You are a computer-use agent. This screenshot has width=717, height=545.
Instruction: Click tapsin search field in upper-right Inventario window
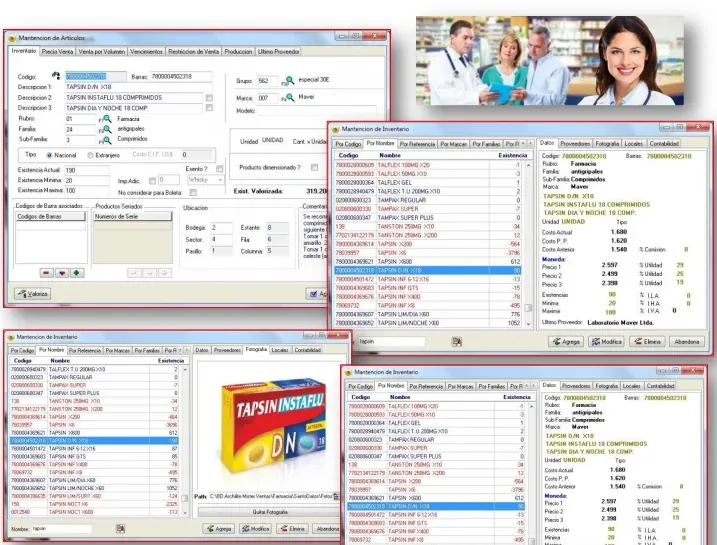coord(391,342)
